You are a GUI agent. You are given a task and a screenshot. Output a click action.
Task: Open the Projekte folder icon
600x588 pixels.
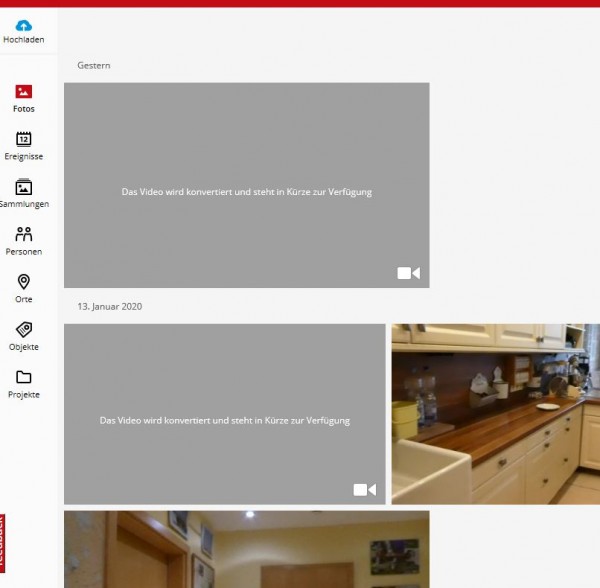[x=24, y=377]
